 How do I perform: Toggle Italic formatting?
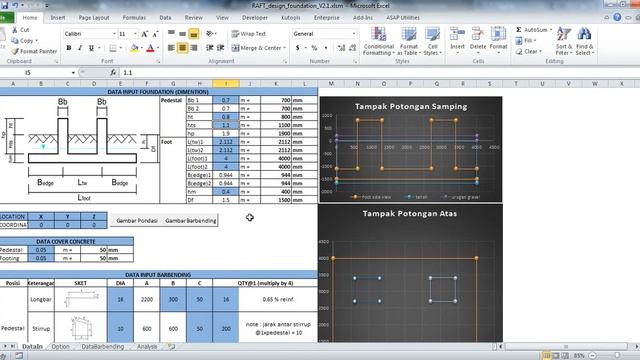80,48
